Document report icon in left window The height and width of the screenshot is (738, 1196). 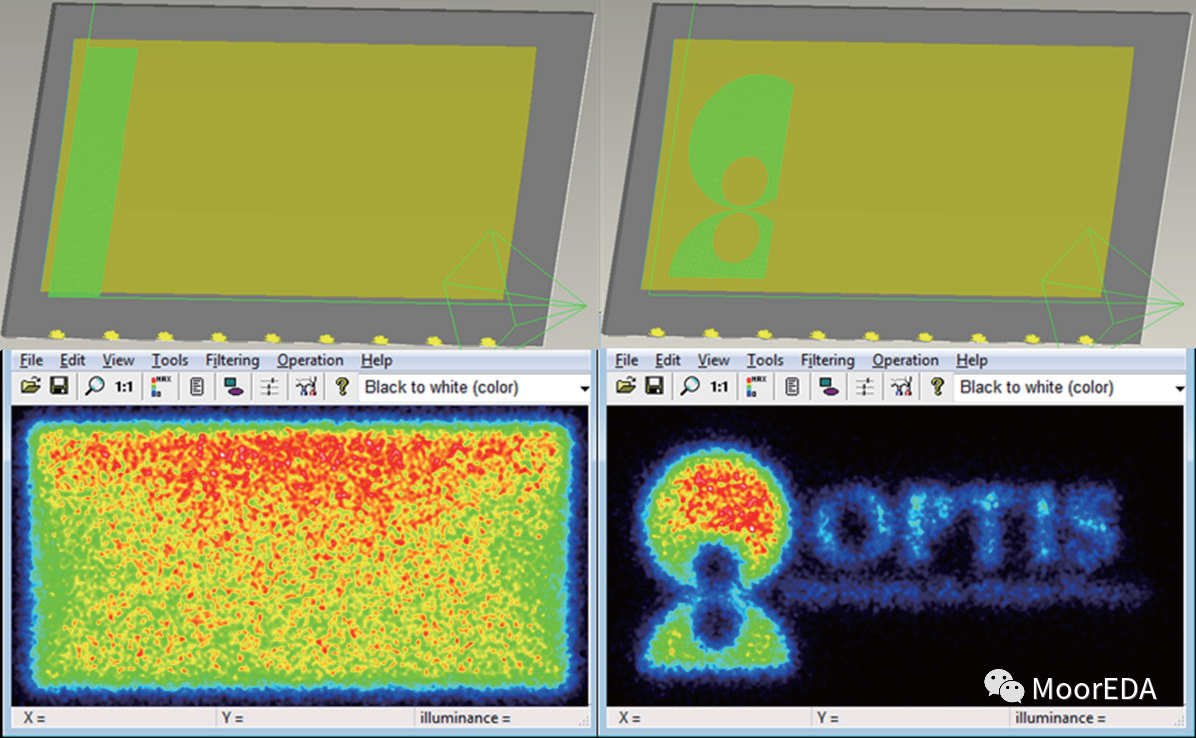[x=197, y=387]
